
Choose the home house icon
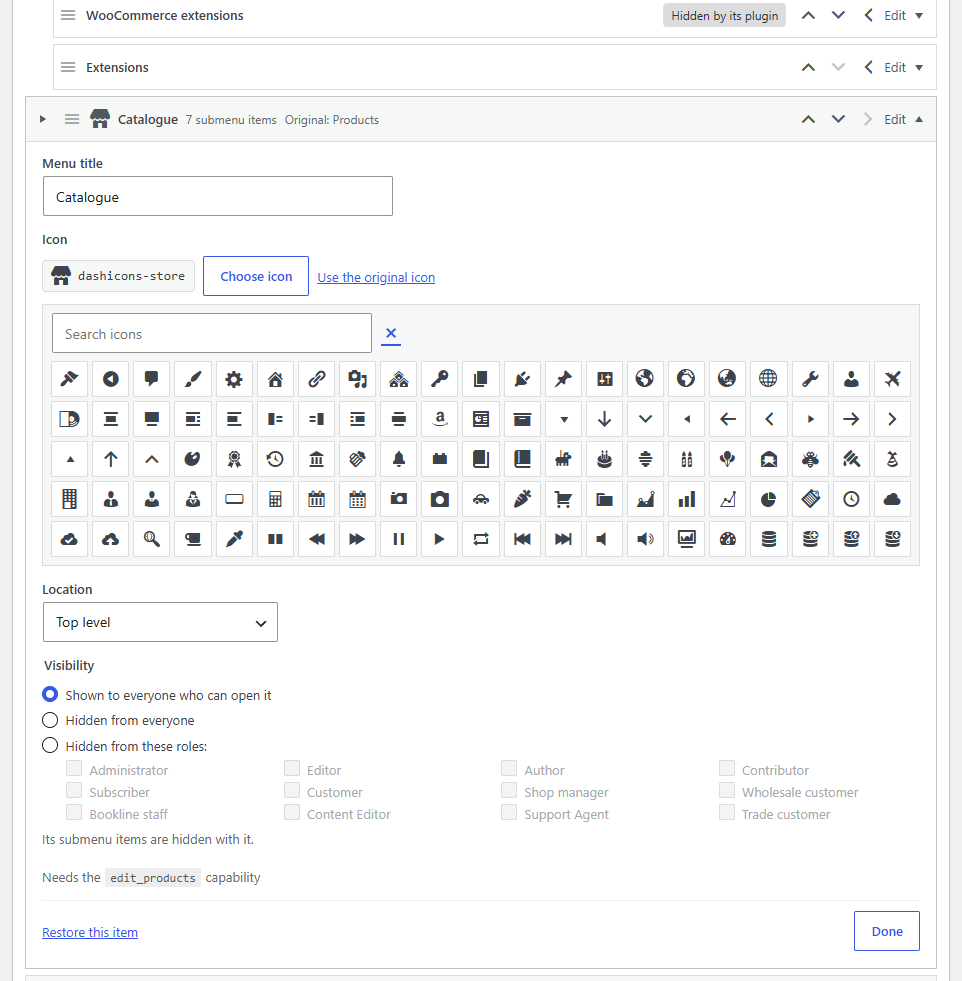click(x=275, y=379)
